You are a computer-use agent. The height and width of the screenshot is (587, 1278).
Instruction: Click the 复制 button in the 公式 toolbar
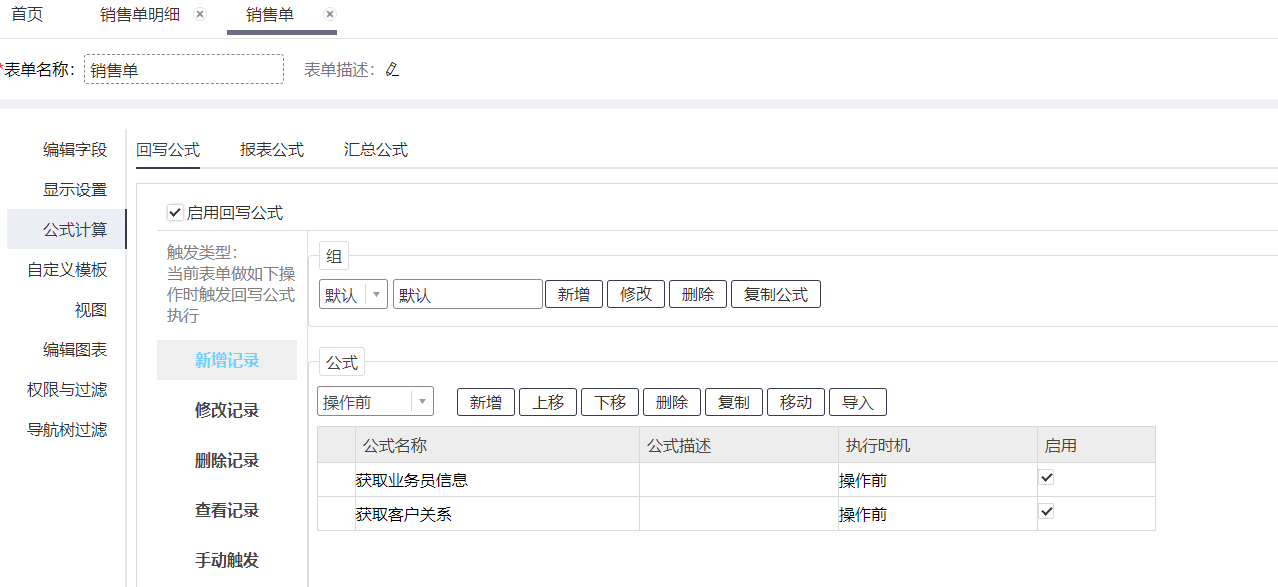[x=734, y=402]
